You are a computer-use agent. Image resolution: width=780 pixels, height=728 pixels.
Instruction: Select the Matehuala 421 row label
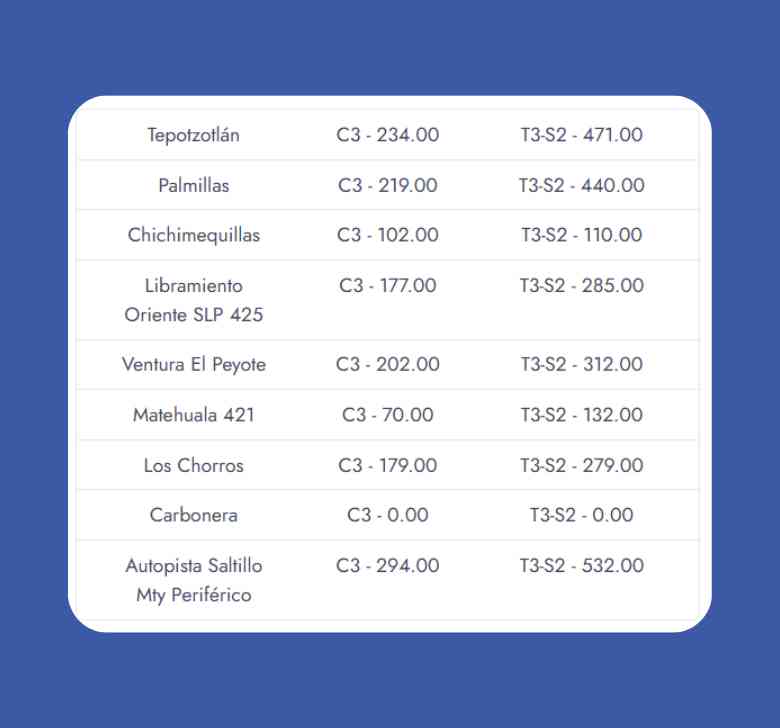pyautogui.click(x=193, y=415)
